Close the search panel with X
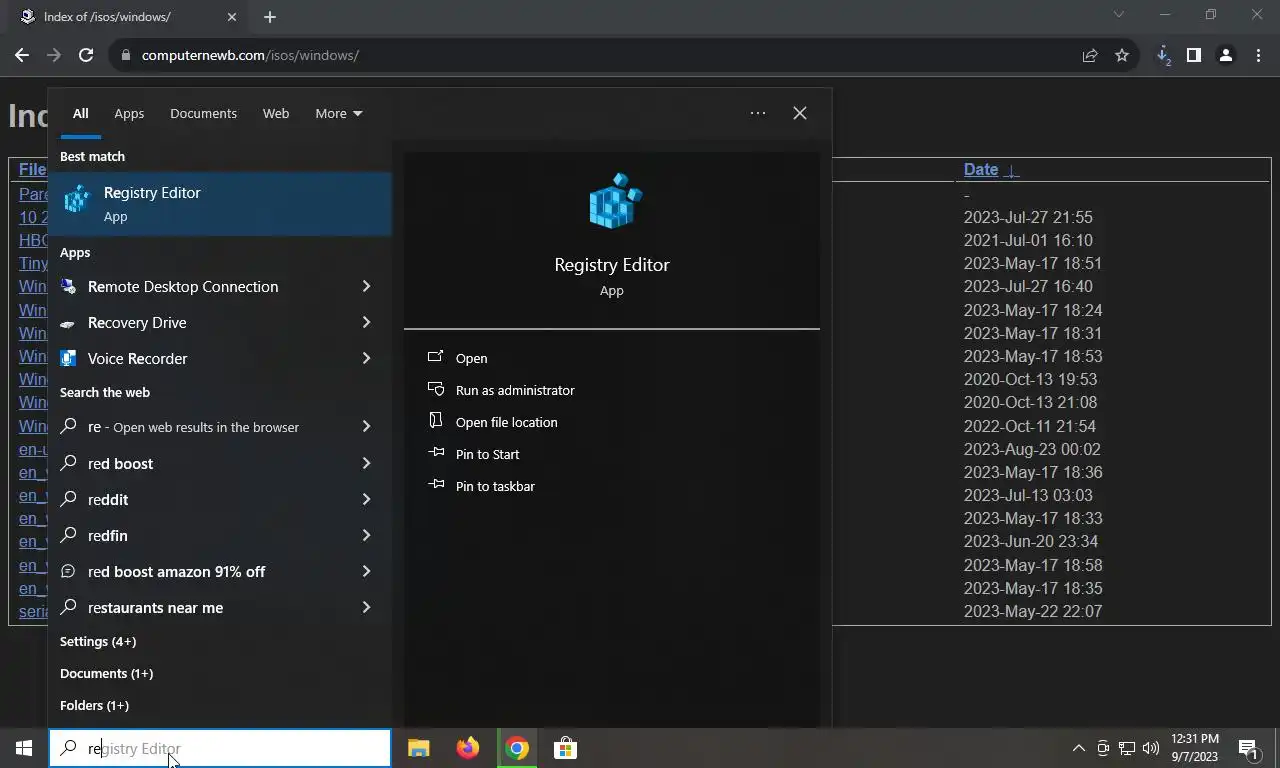The height and width of the screenshot is (768, 1280). [x=800, y=113]
